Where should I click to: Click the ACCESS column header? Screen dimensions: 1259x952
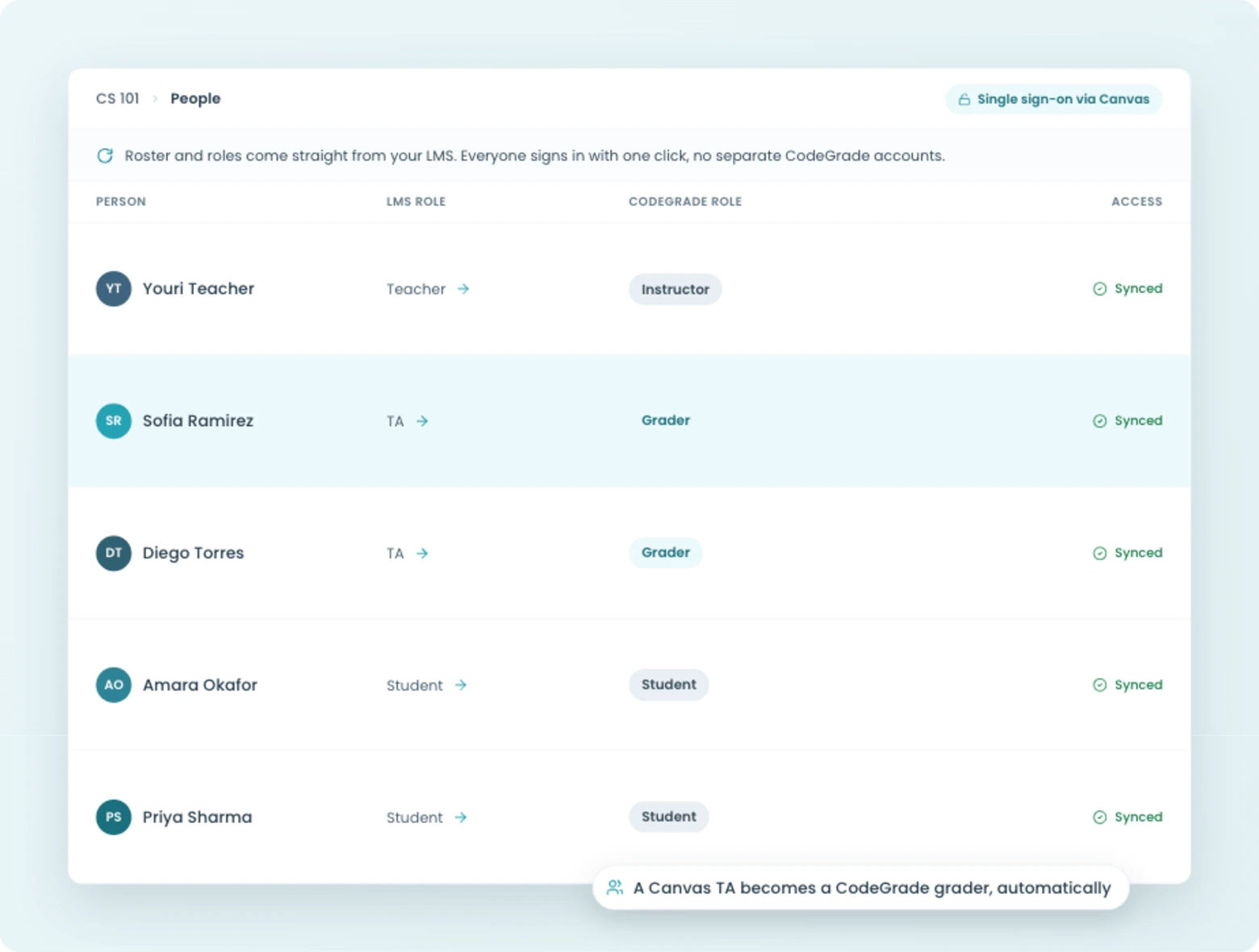pyautogui.click(x=1136, y=202)
